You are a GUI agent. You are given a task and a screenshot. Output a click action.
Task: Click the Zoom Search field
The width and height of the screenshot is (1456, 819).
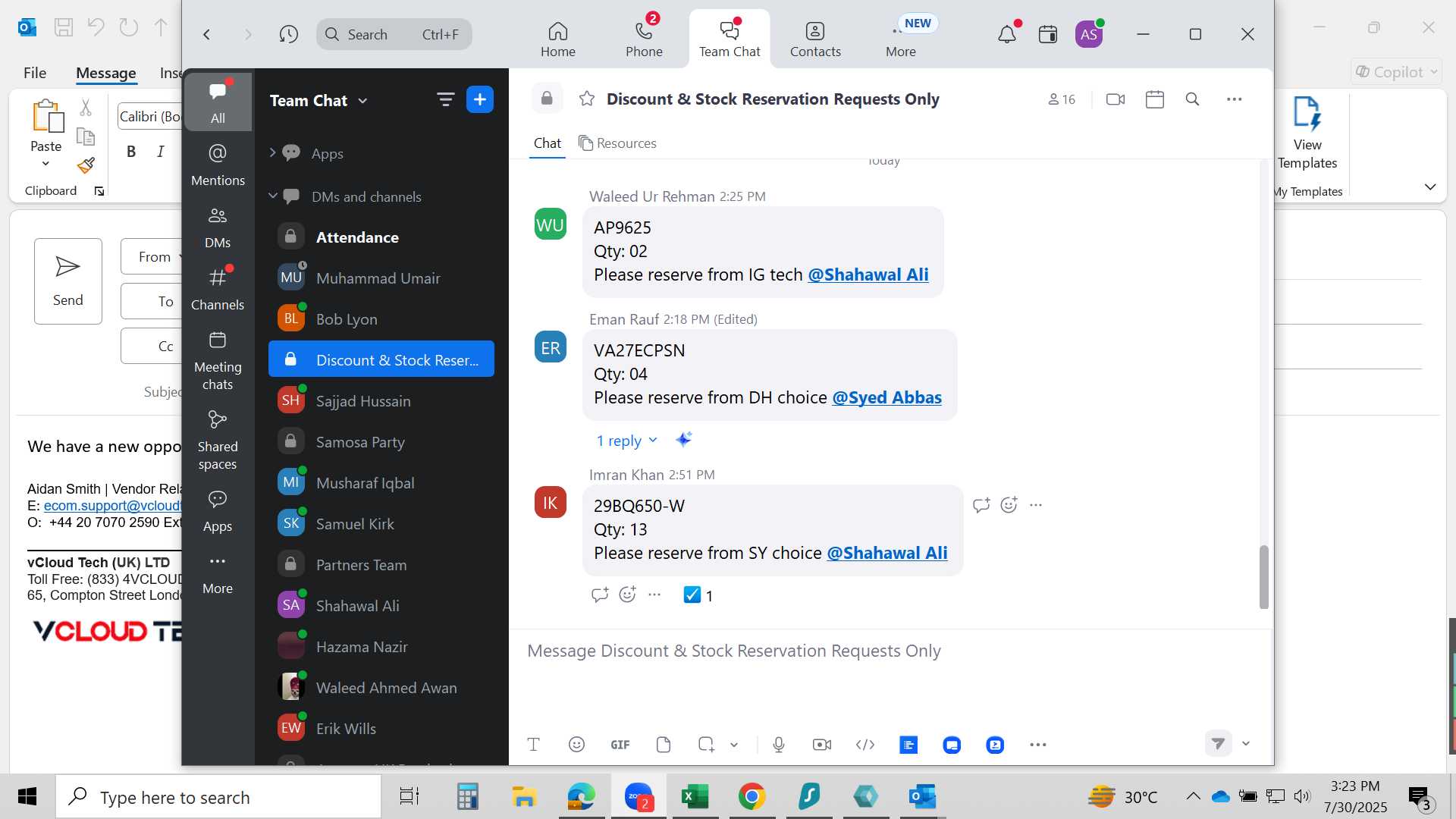[394, 34]
